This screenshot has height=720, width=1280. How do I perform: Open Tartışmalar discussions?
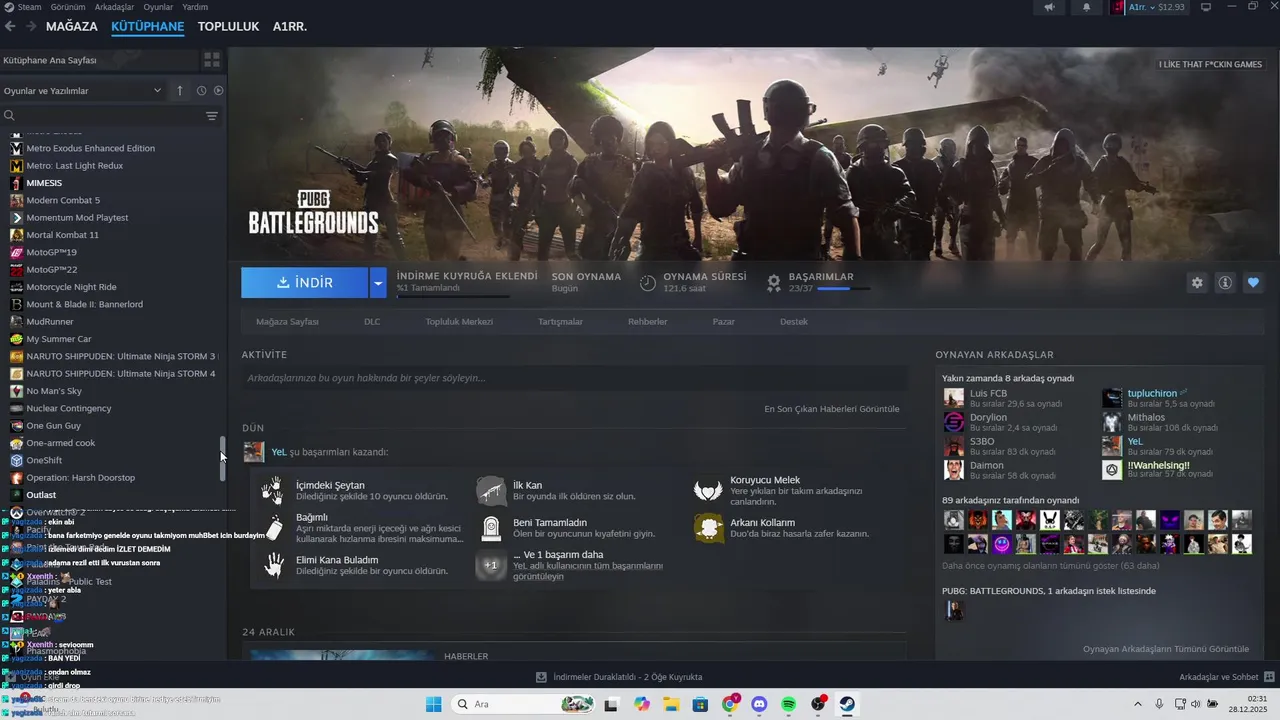point(561,322)
